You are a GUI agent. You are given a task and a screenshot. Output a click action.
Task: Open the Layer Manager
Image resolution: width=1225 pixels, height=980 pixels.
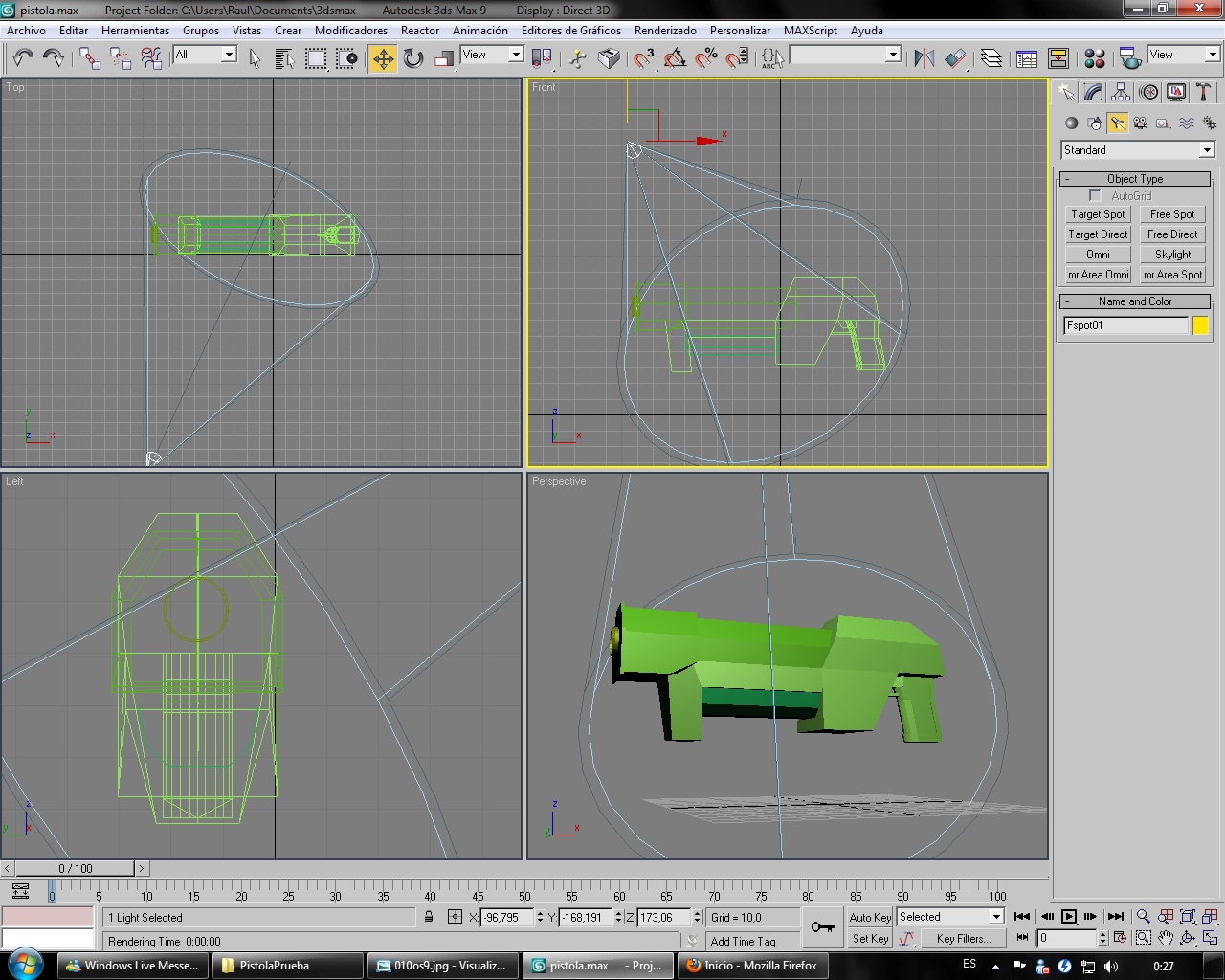(991, 58)
